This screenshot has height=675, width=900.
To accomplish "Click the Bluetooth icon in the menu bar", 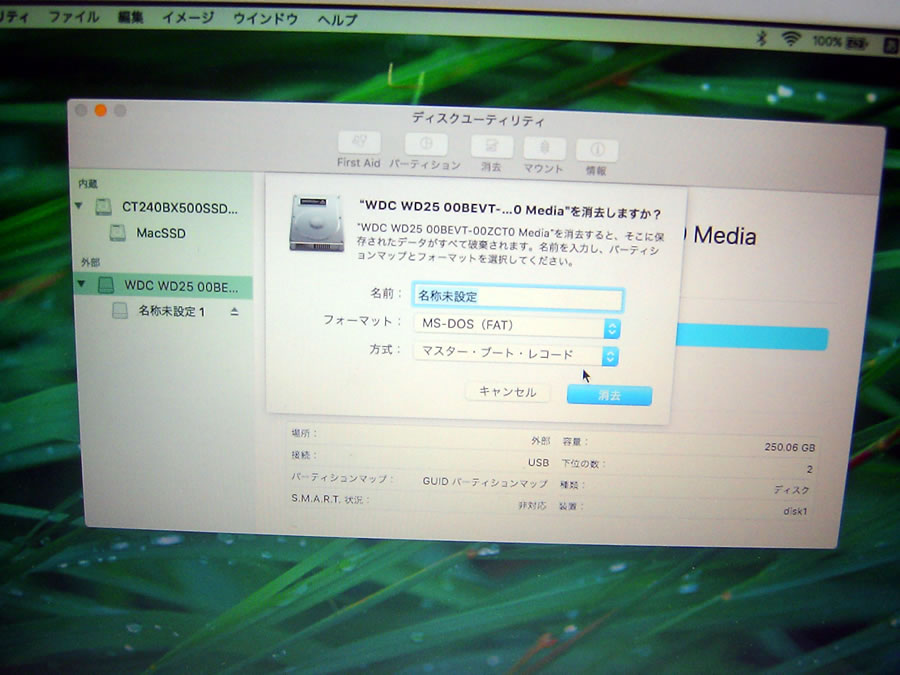I will pyautogui.click(x=761, y=38).
